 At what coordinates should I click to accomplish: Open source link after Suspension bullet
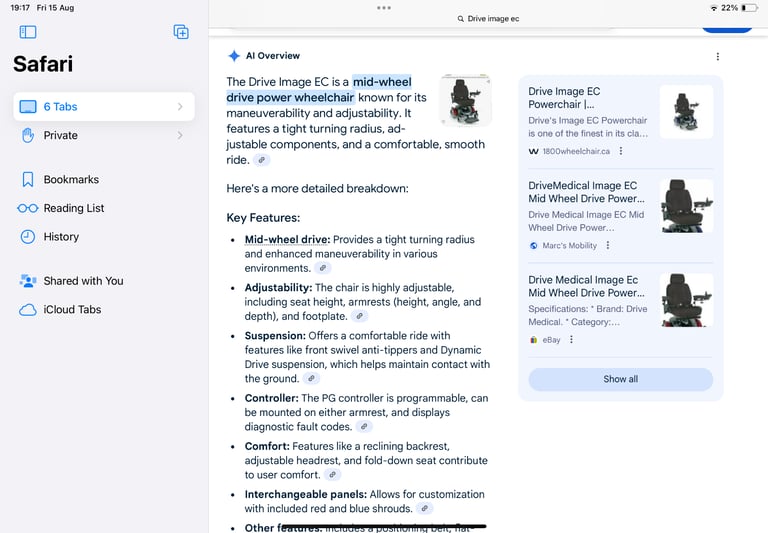[x=311, y=378]
